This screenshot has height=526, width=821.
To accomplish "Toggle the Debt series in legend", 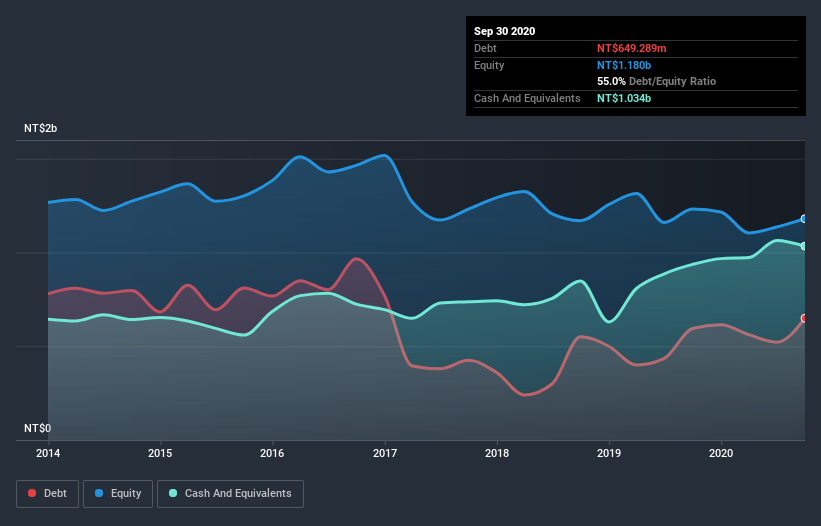I will click(x=47, y=494).
